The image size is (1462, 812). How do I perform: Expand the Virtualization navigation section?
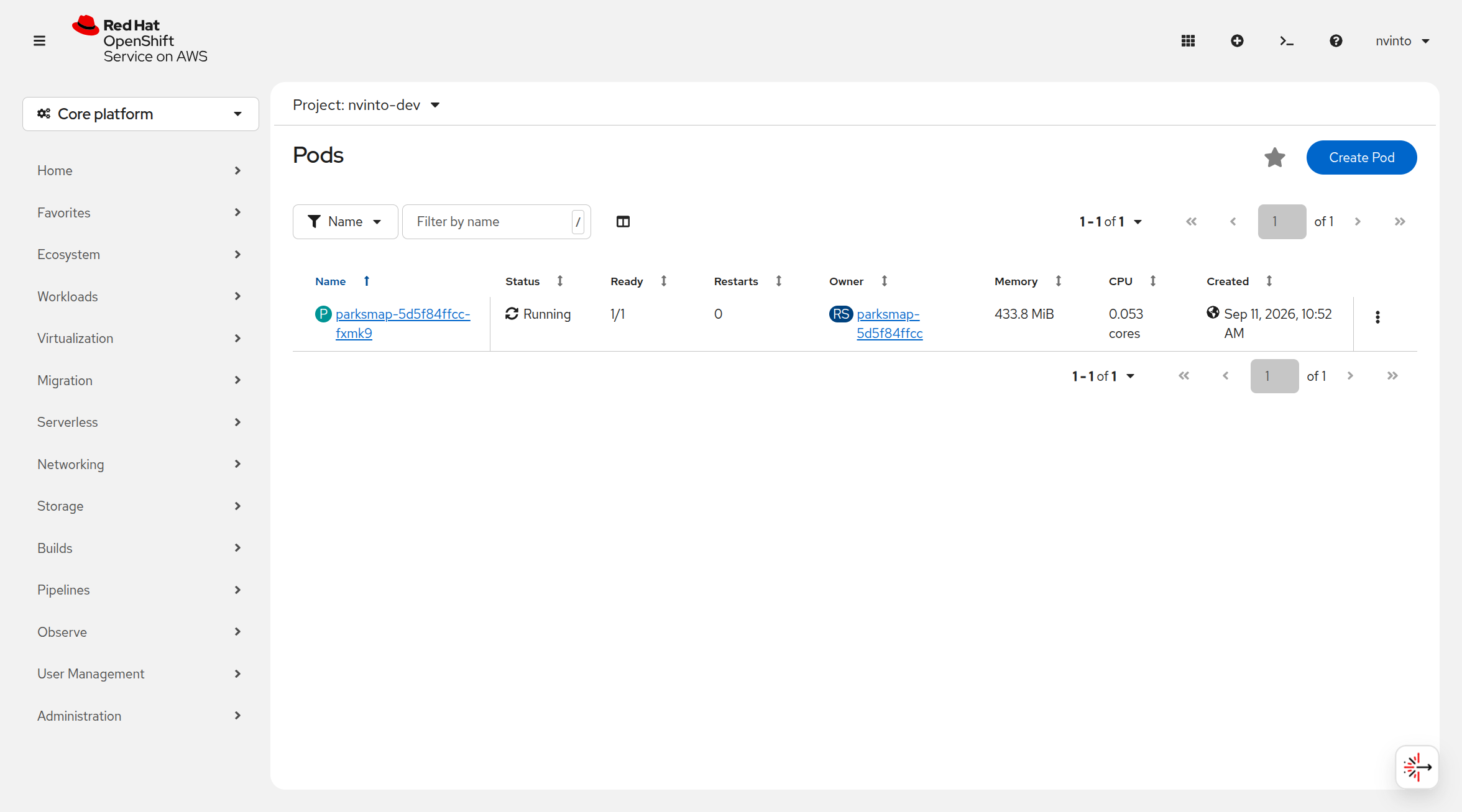[x=139, y=339]
